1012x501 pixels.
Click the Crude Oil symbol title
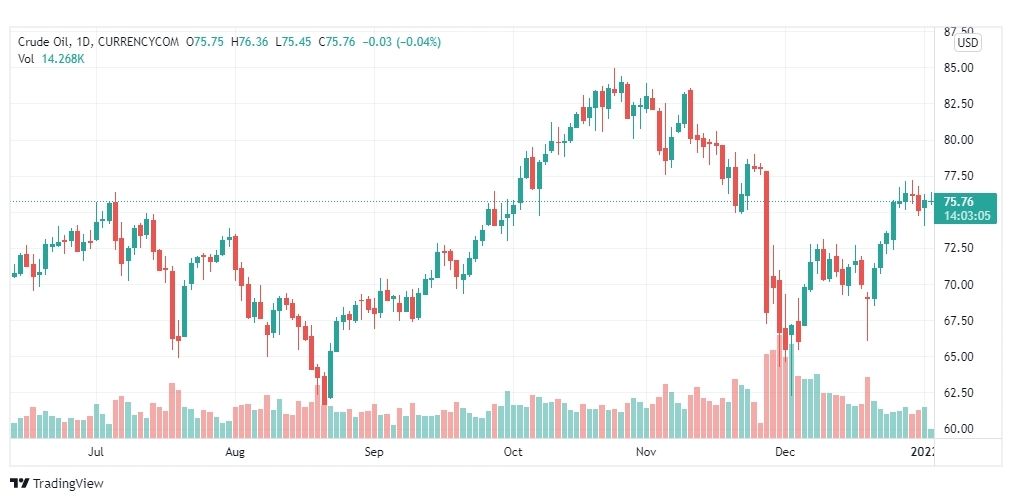[39, 42]
